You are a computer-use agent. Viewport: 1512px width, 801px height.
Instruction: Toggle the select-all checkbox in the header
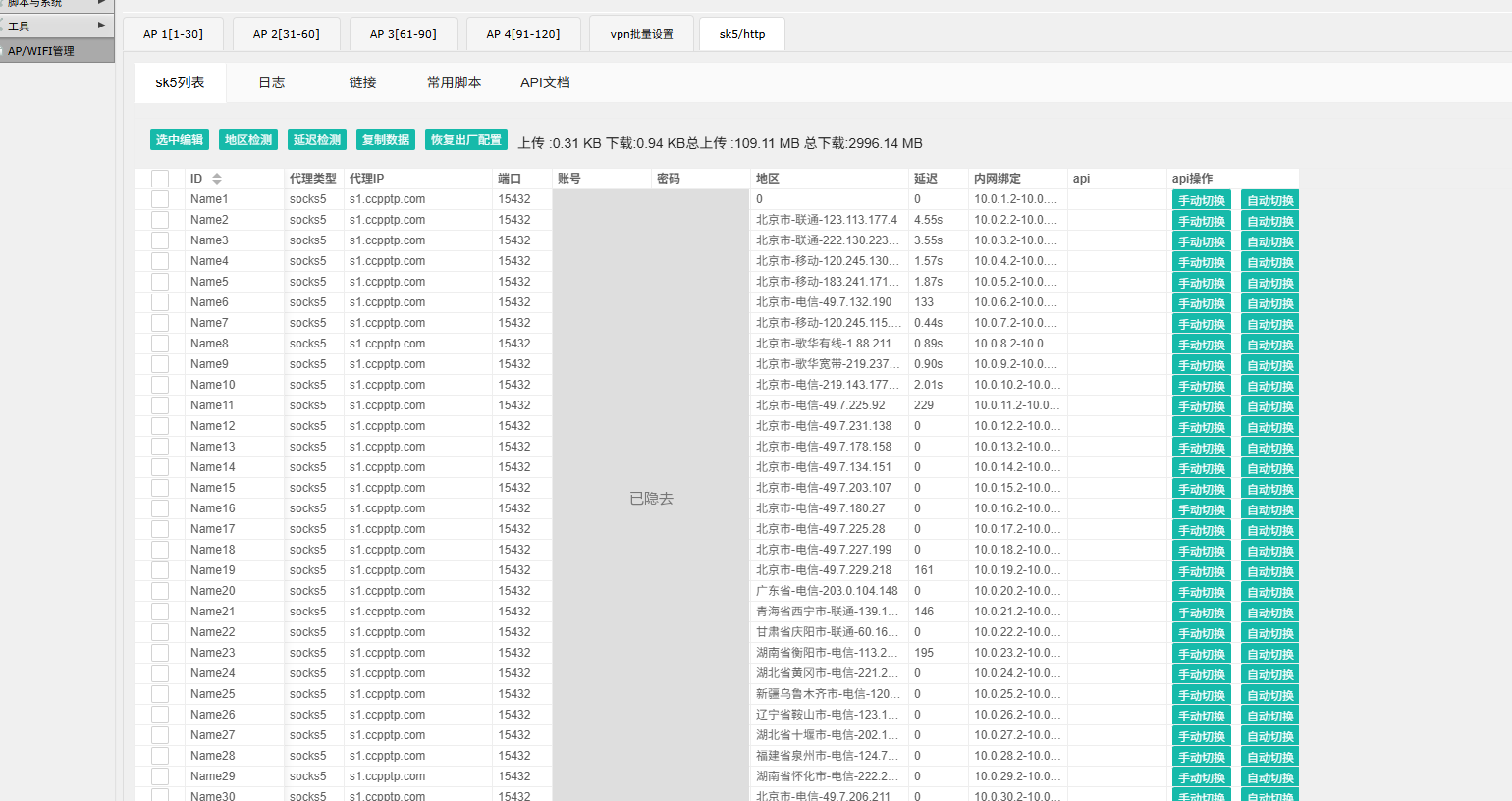(x=160, y=179)
